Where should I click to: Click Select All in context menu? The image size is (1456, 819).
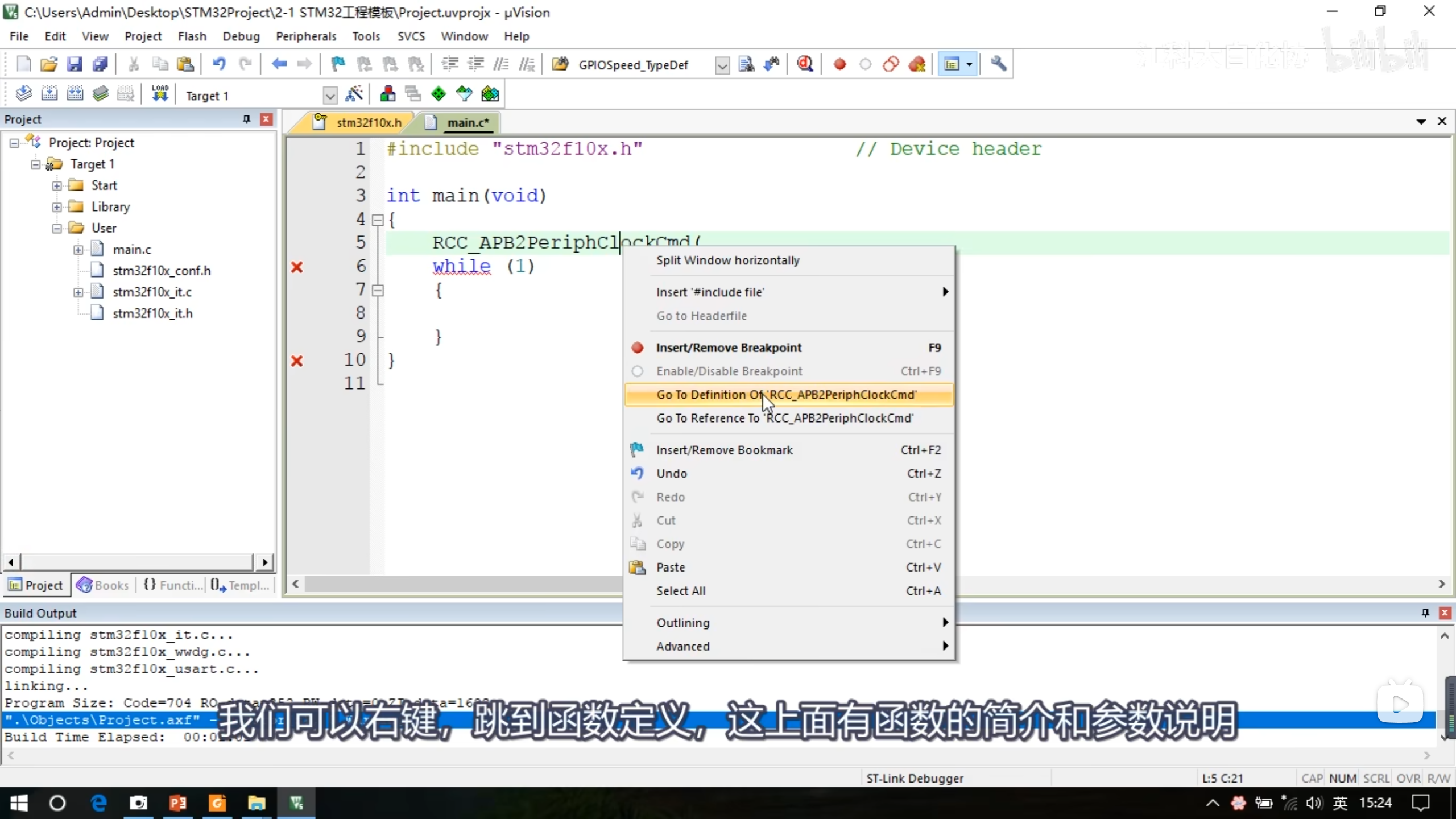coord(681,590)
